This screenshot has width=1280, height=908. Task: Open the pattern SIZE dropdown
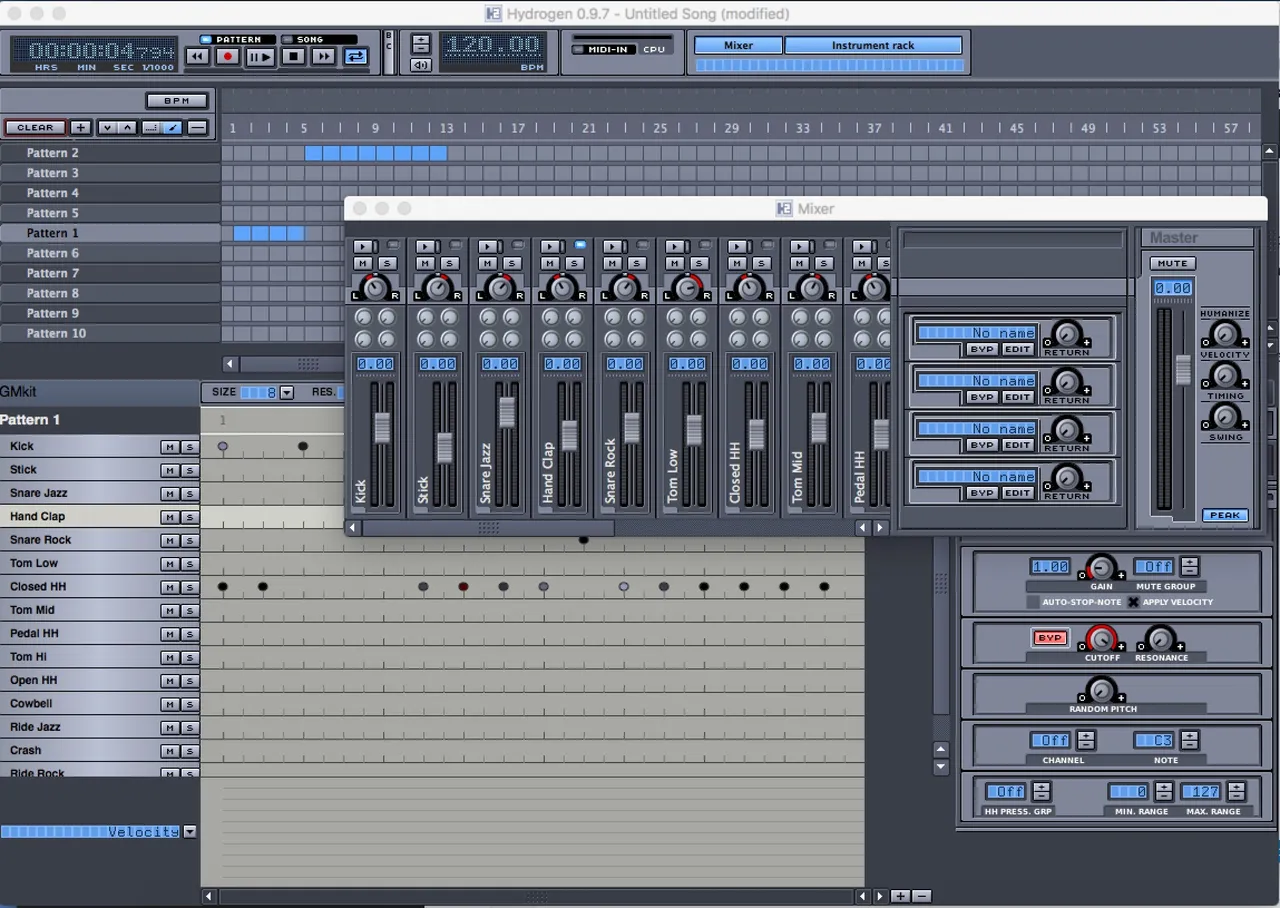[x=287, y=393]
